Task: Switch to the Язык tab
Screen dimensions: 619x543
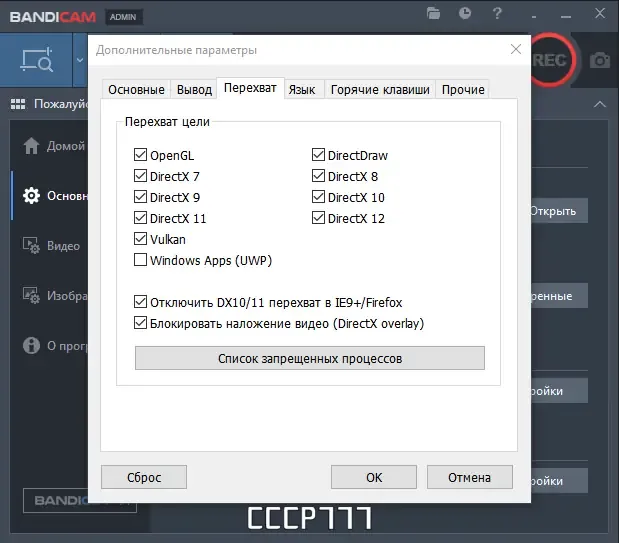Action: 302,90
